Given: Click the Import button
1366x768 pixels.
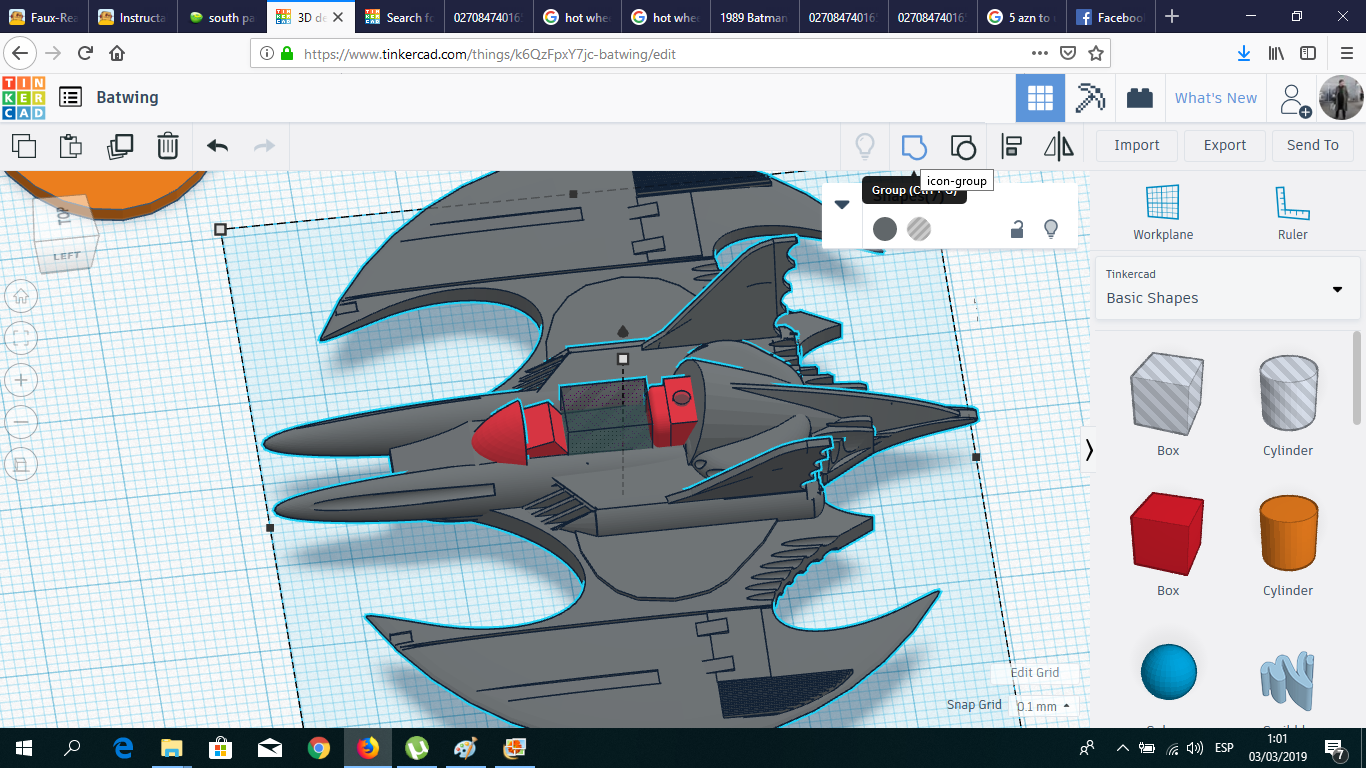Looking at the screenshot, I should (1136, 145).
